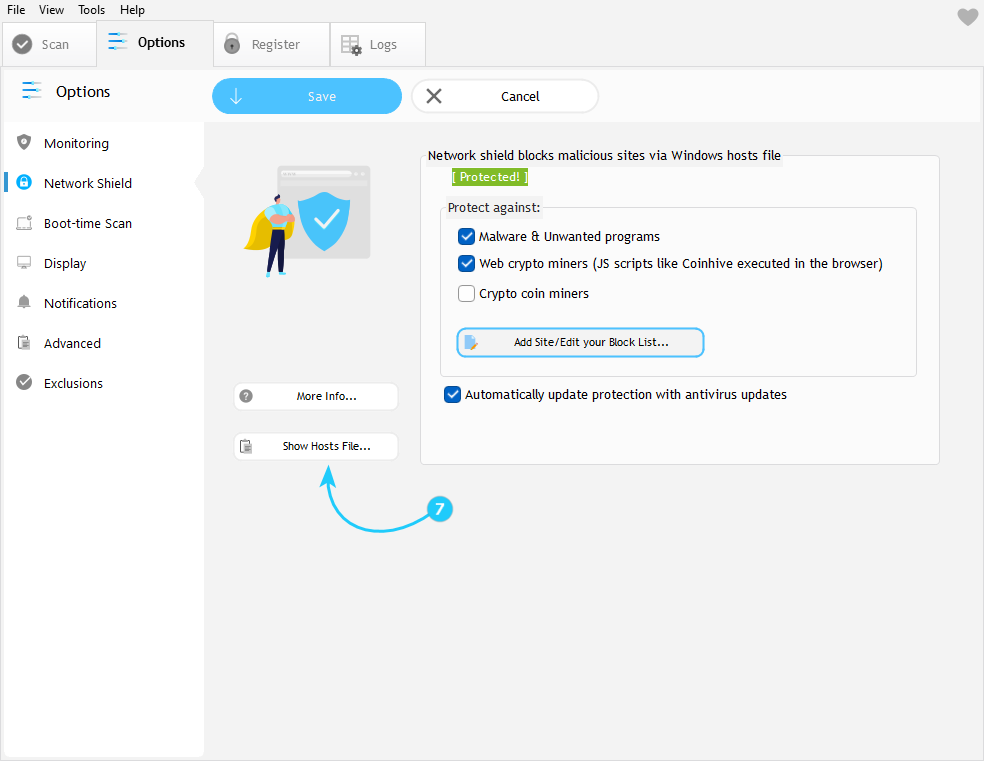Click the Monitoring shield icon in sidebar

[24, 143]
